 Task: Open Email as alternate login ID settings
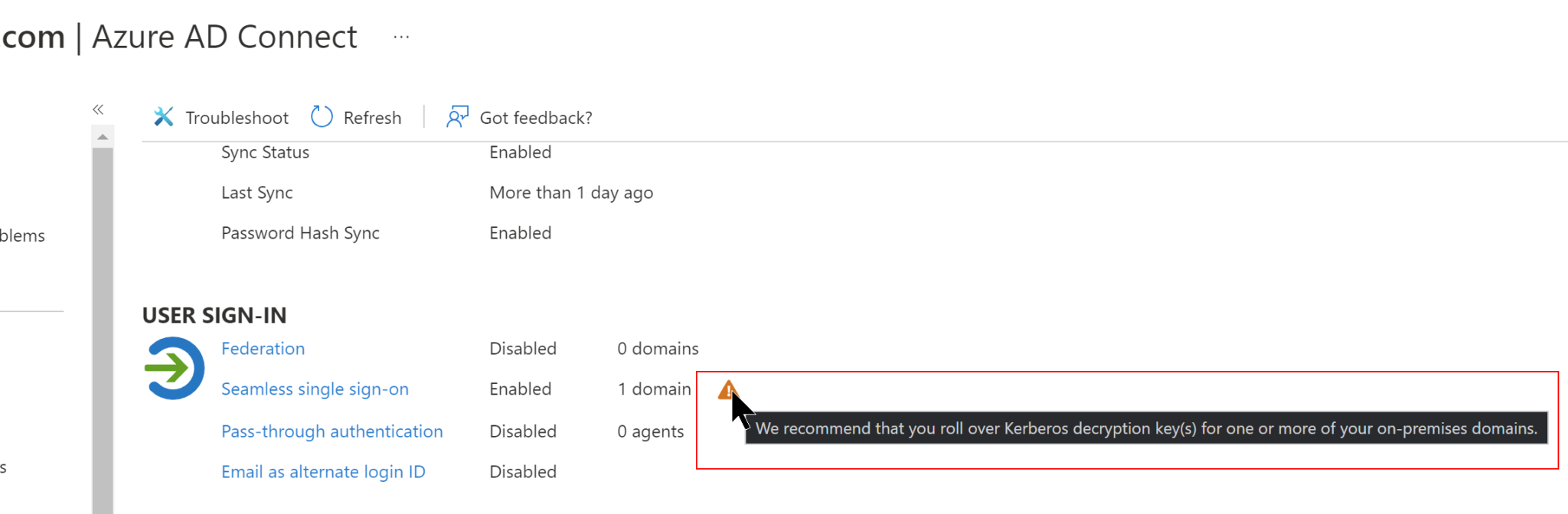[322, 471]
